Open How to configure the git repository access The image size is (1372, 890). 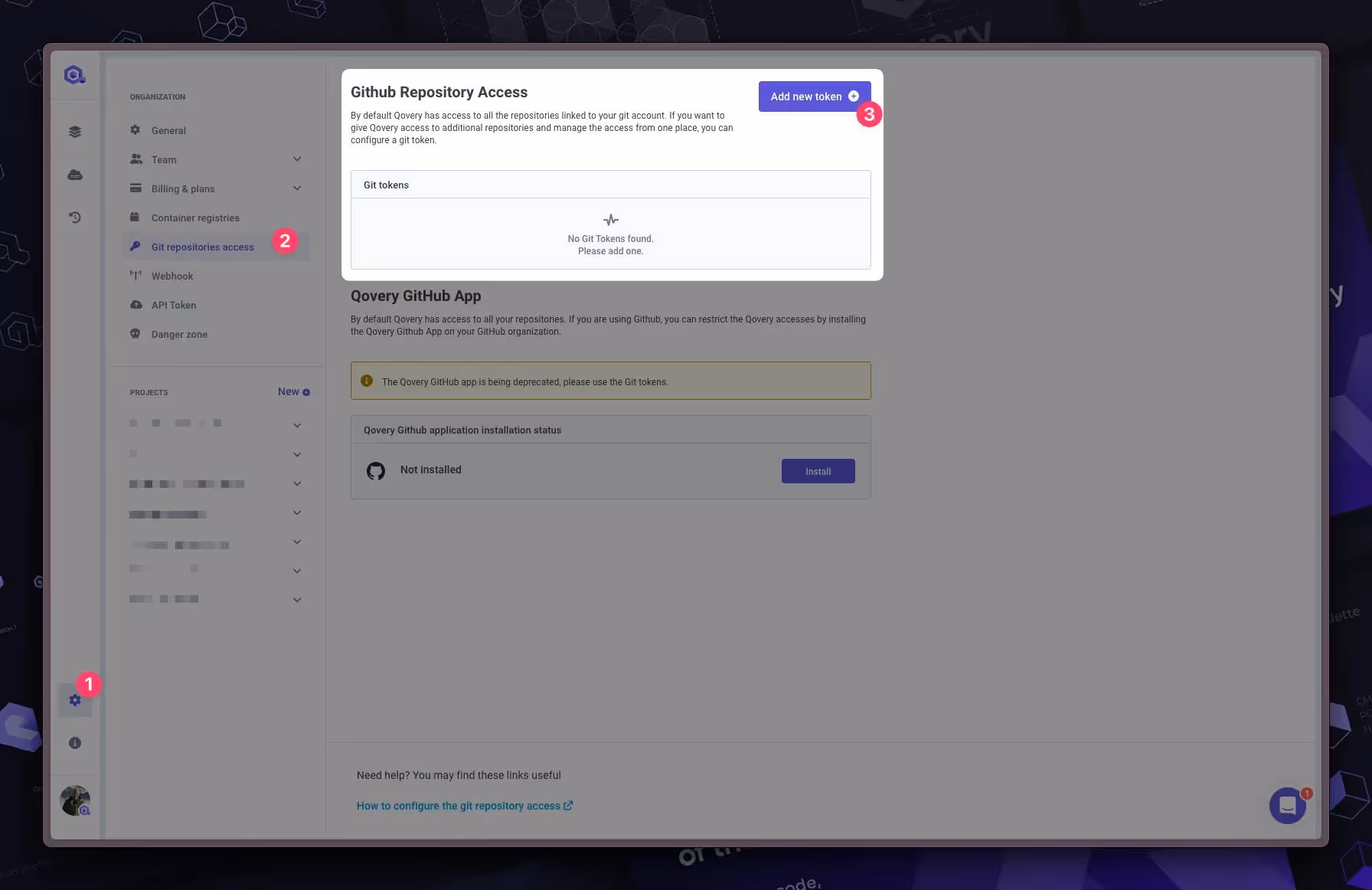(x=465, y=806)
